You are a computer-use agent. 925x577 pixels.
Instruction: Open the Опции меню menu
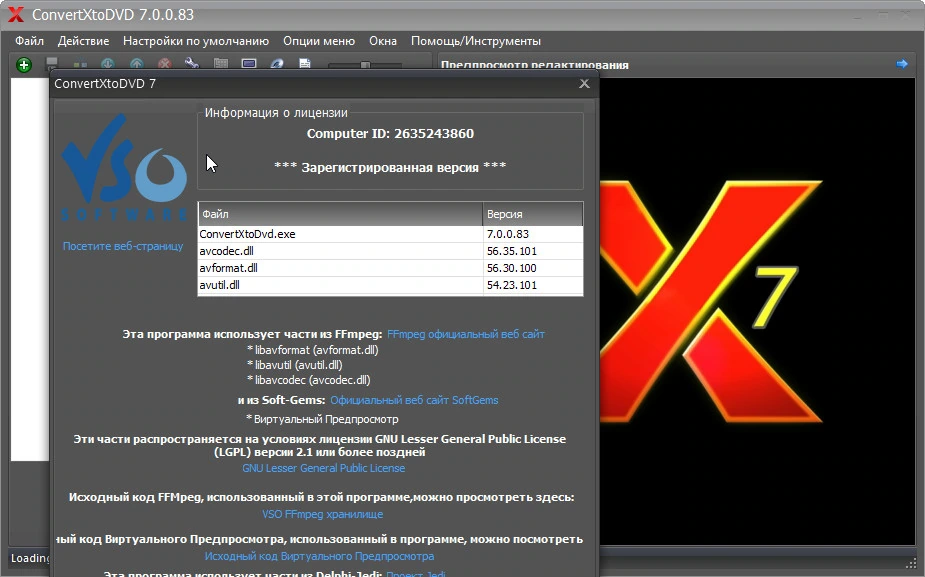tap(319, 41)
